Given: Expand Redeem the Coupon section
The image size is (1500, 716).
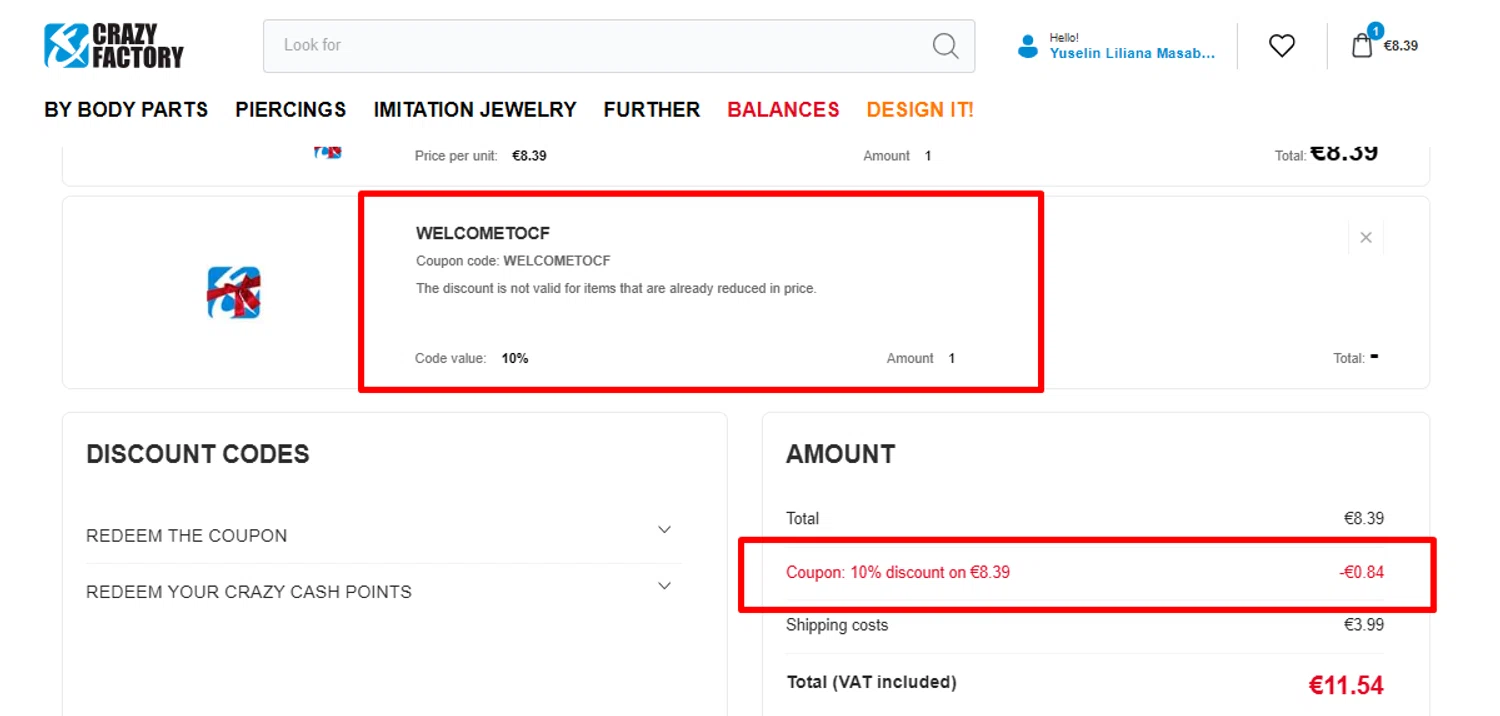Looking at the screenshot, I should [x=186, y=536].
